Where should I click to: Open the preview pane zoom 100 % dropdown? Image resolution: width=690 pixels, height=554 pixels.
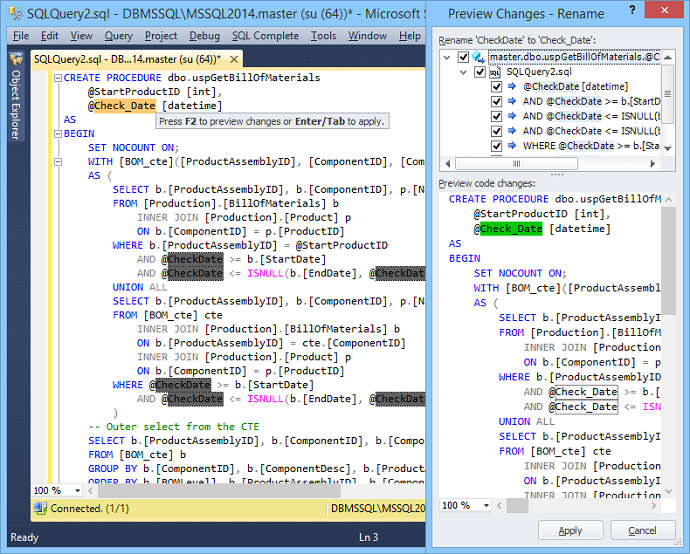pyautogui.click(x=486, y=506)
